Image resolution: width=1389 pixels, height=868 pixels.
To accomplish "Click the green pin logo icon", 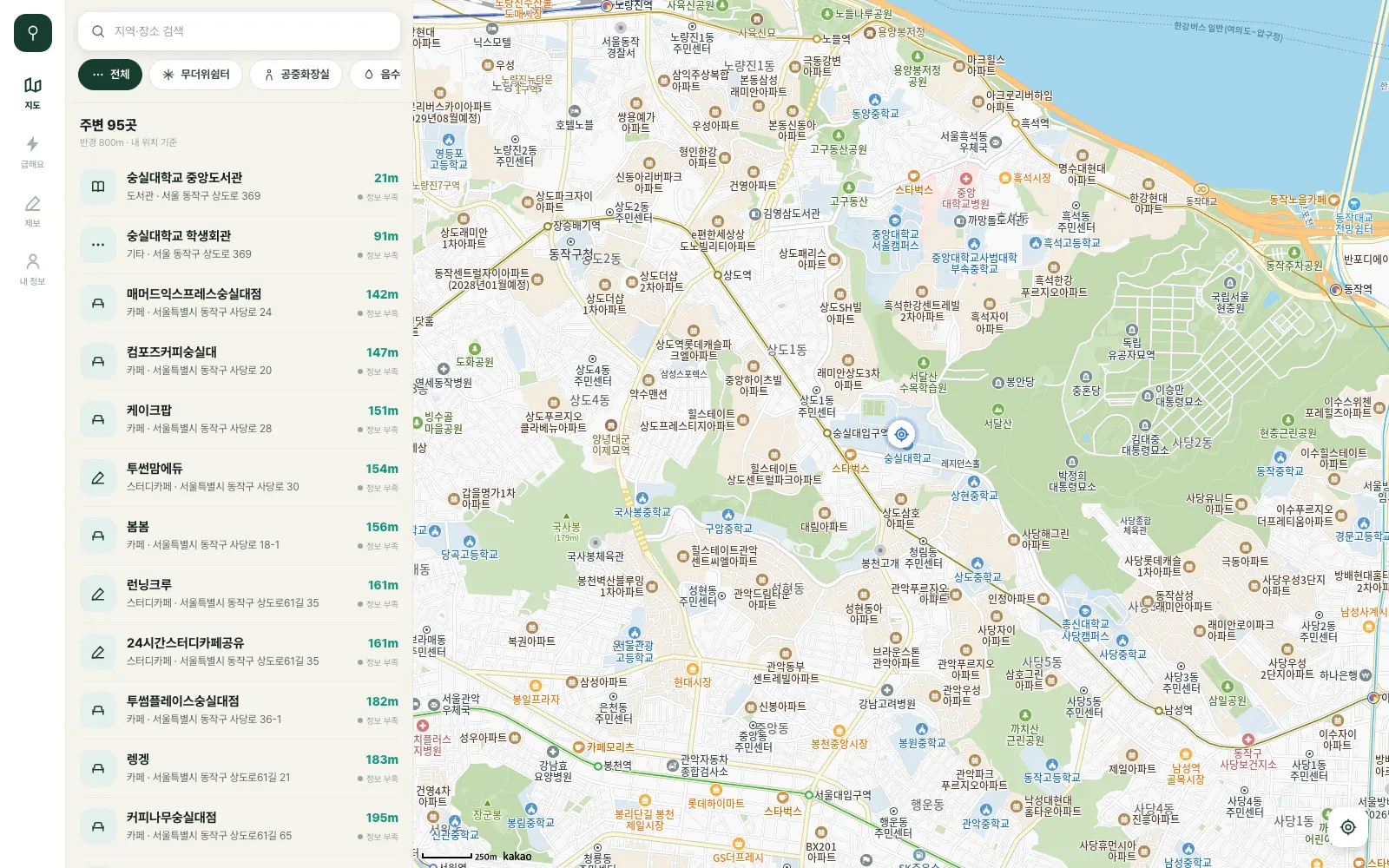I will tap(33, 33).
